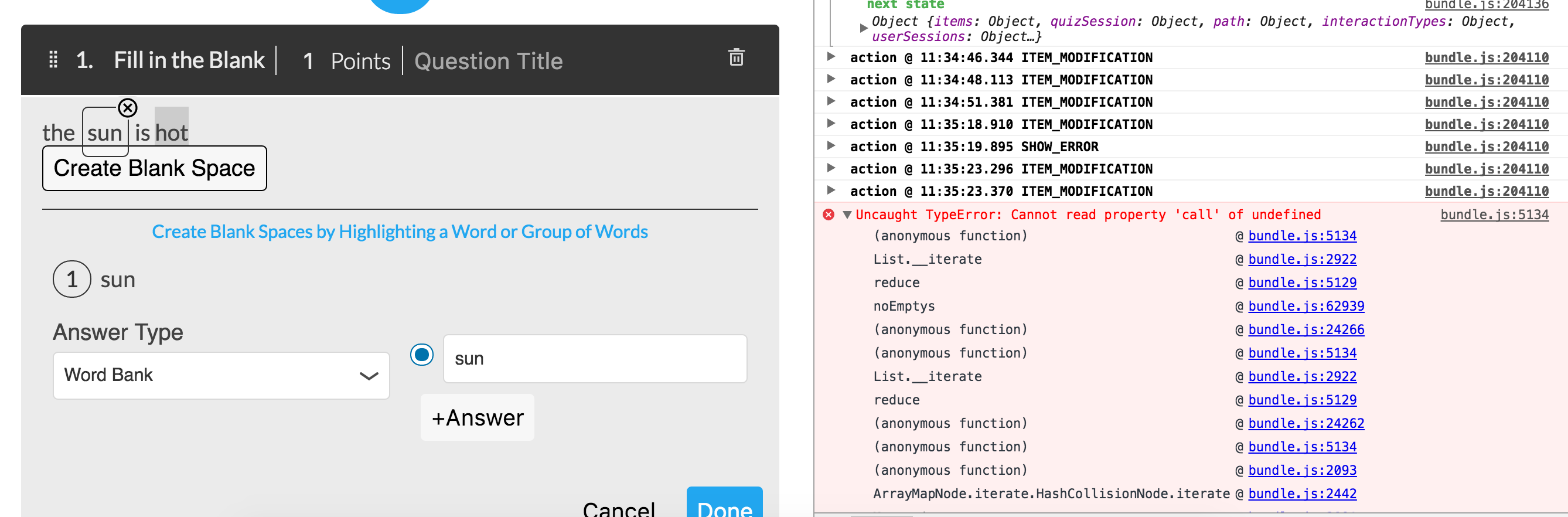1568x517 pixels.
Task: Click the Done button
Action: tap(724, 503)
